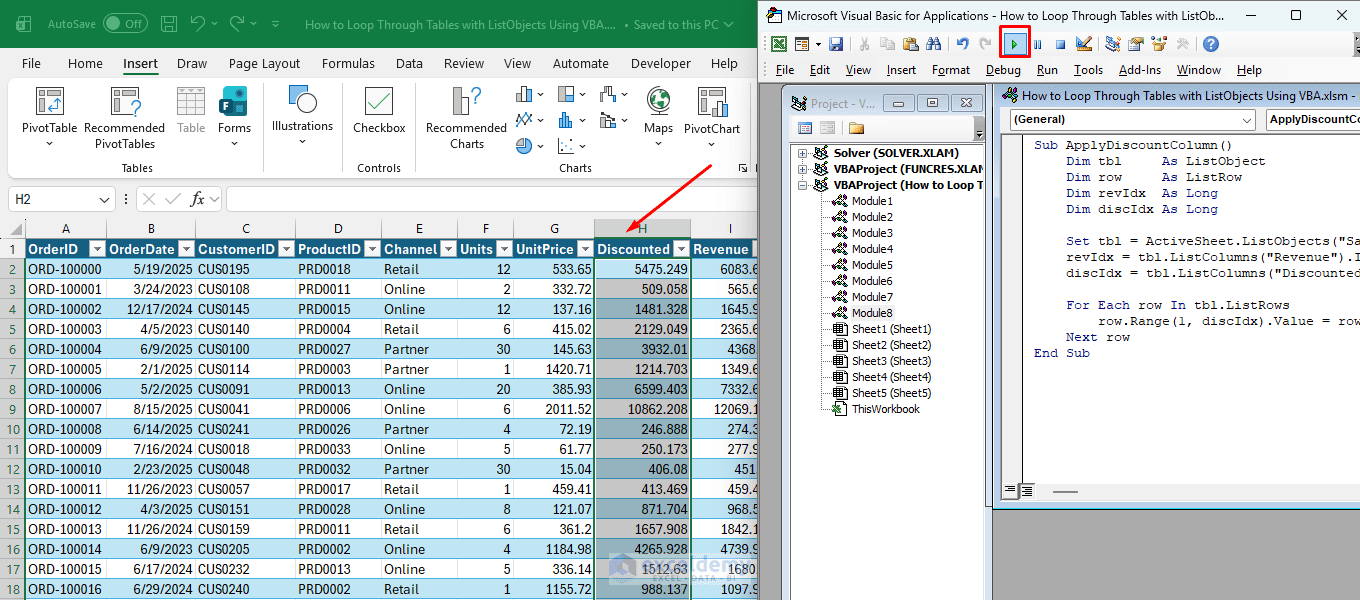Open Object Browser icon in VBA toolbar
The height and width of the screenshot is (600, 1360).
tap(1160, 44)
